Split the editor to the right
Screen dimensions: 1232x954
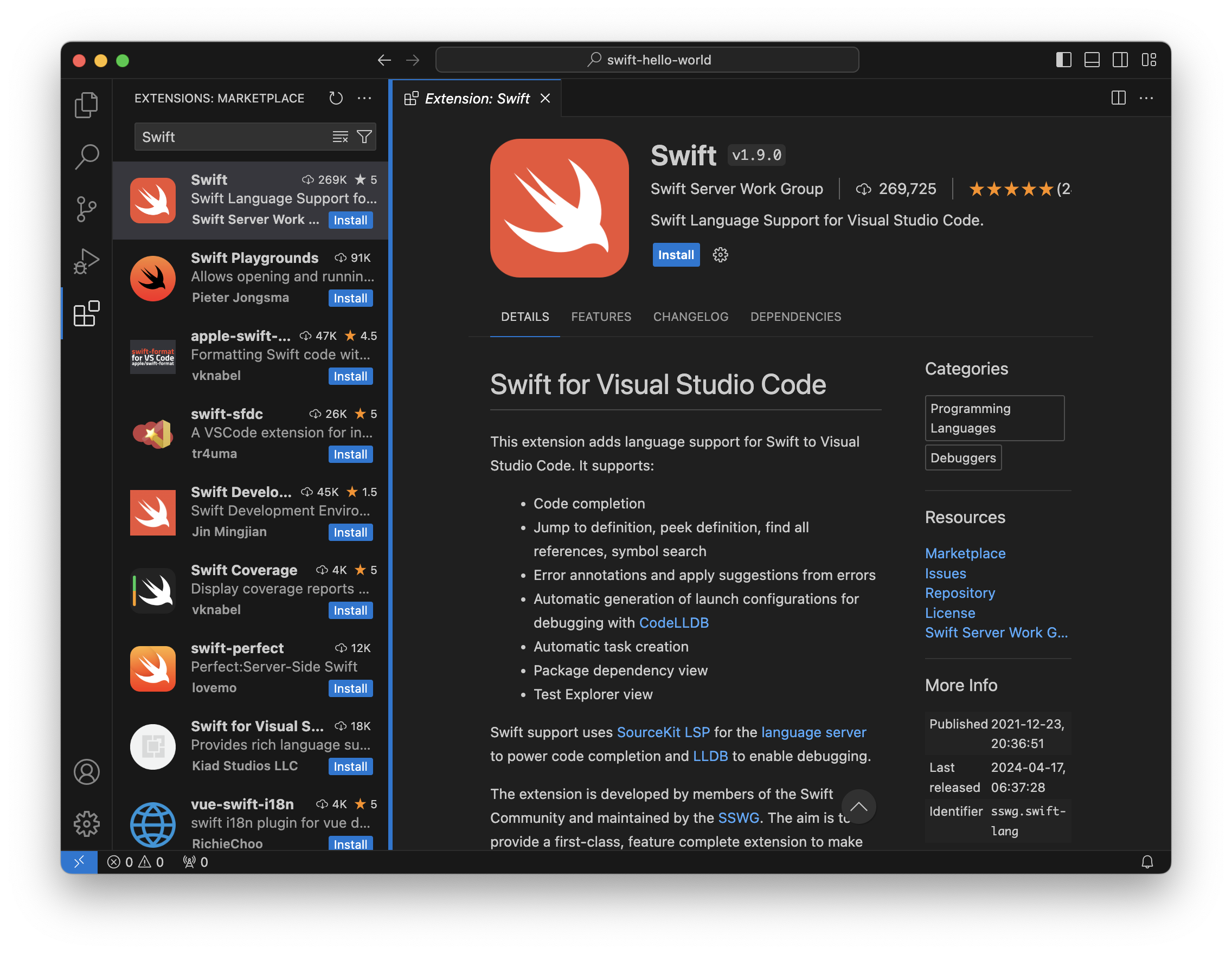1118,98
